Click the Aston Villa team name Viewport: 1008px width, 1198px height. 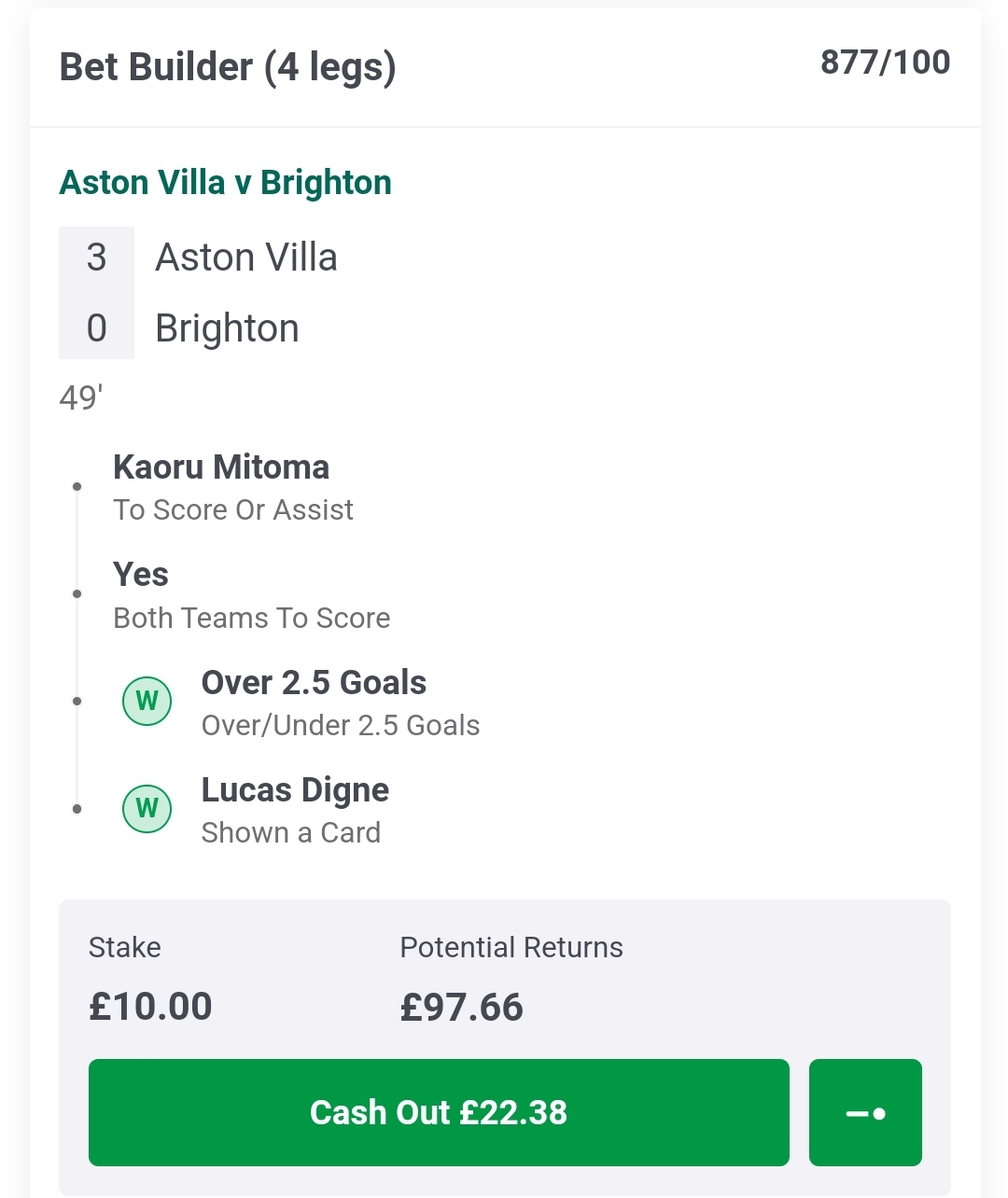pyautogui.click(x=246, y=258)
